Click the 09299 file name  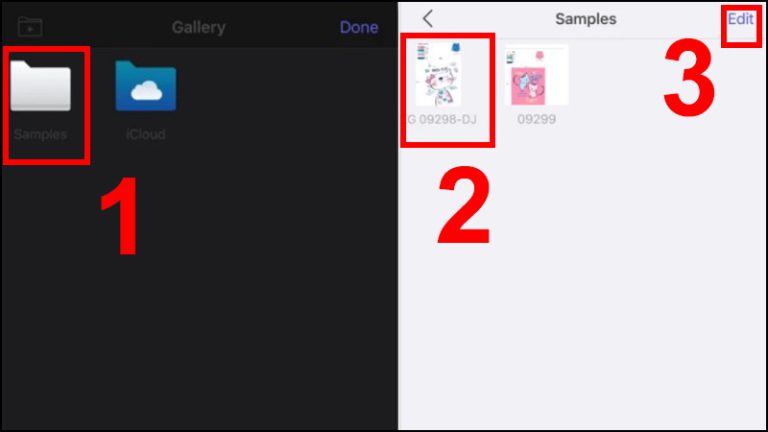point(536,120)
